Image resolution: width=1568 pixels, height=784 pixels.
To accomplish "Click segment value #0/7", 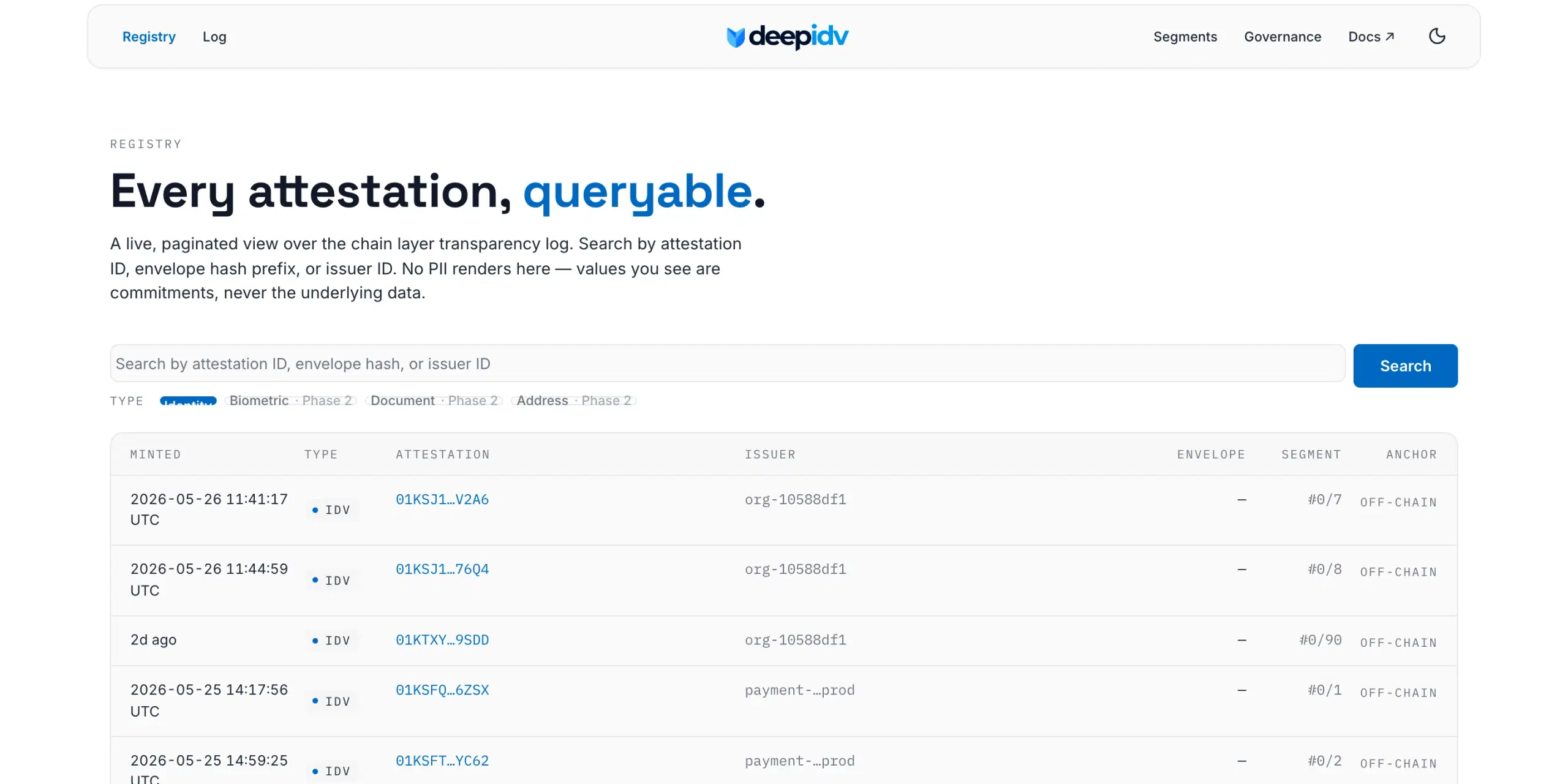I will [1325, 500].
